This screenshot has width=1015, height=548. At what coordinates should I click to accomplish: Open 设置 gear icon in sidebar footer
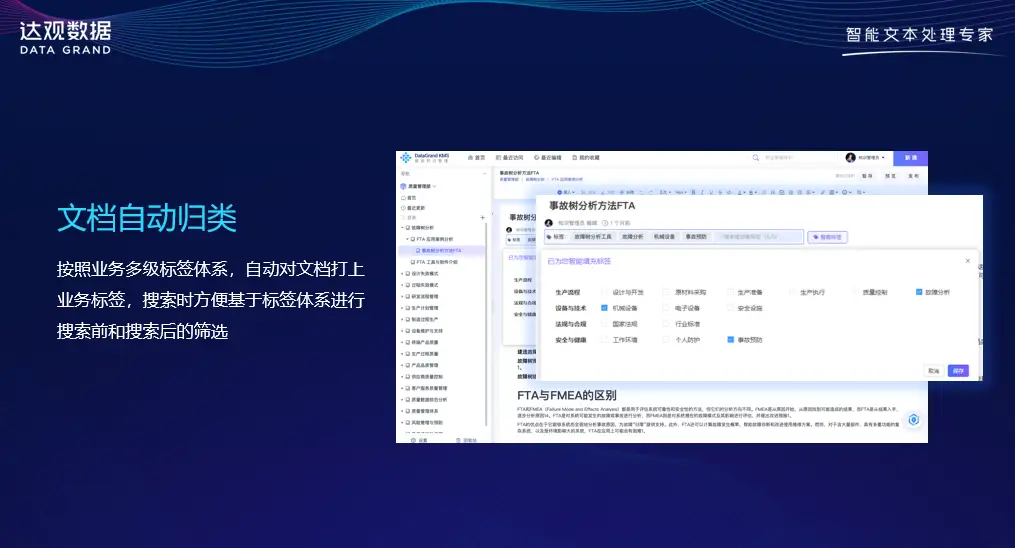point(418,439)
